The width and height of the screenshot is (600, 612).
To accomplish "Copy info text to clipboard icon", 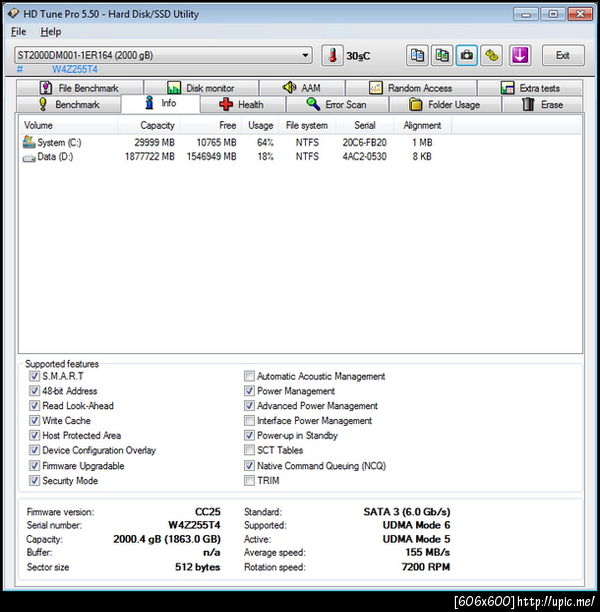I will click(417, 55).
